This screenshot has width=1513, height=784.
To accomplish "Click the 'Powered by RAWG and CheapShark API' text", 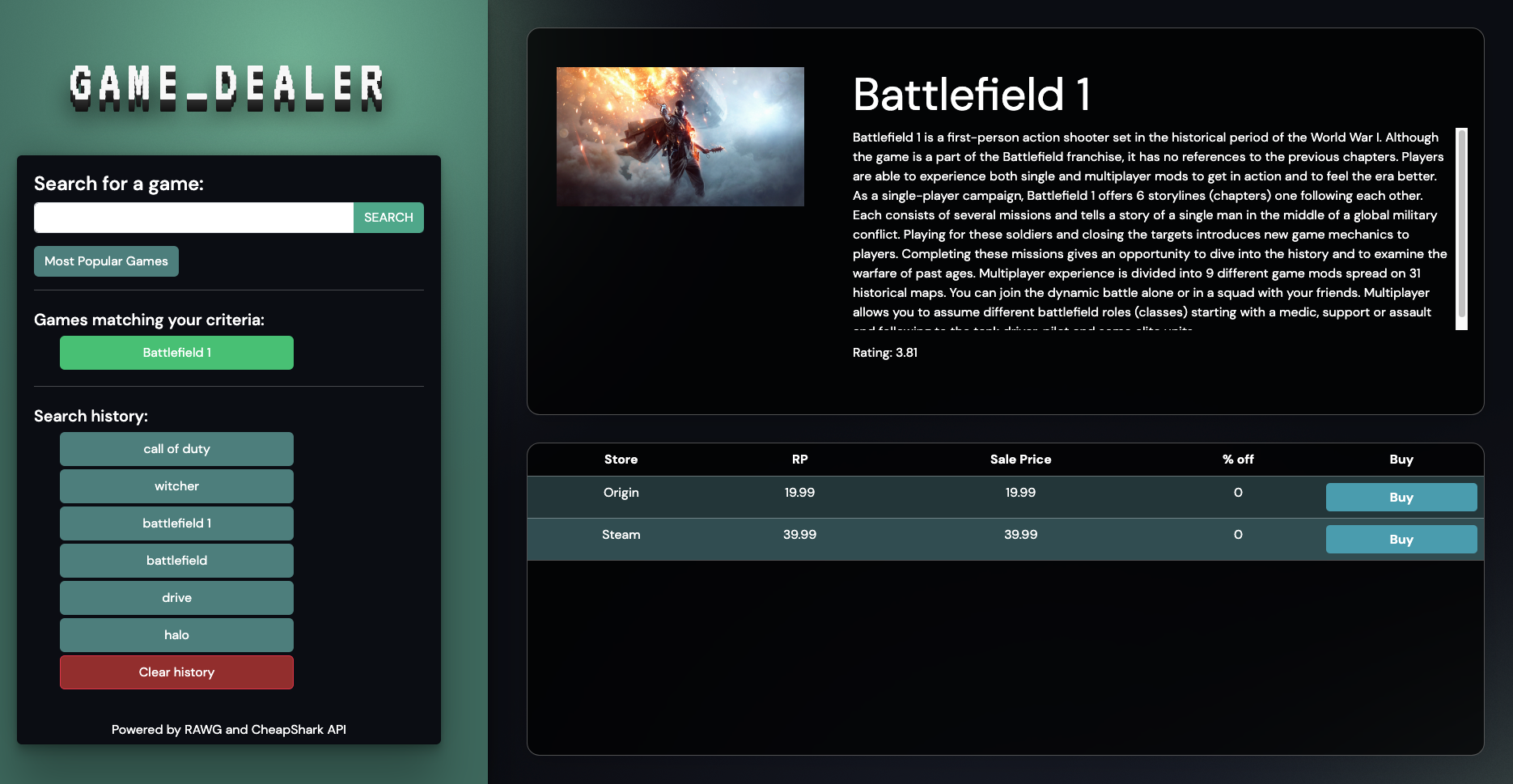I will (x=229, y=730).
